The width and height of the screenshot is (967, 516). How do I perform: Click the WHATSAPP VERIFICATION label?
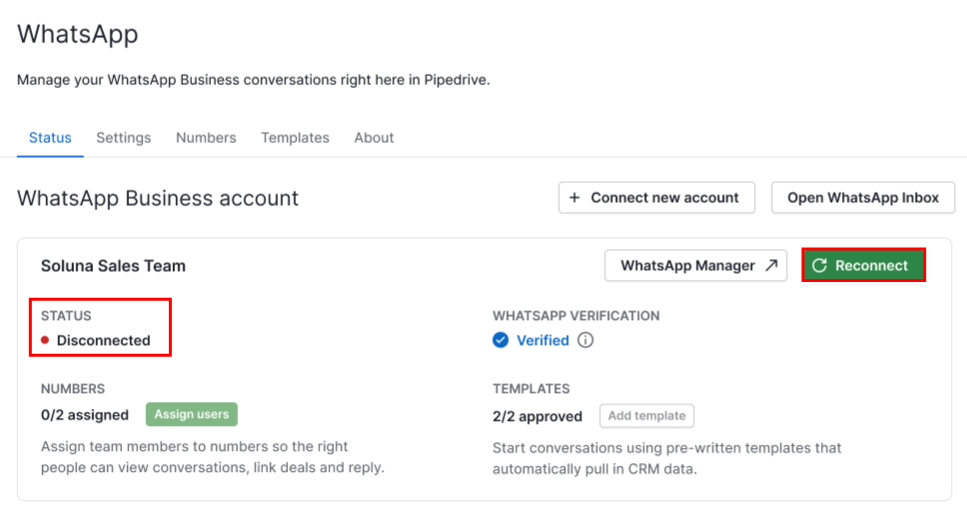576,316
